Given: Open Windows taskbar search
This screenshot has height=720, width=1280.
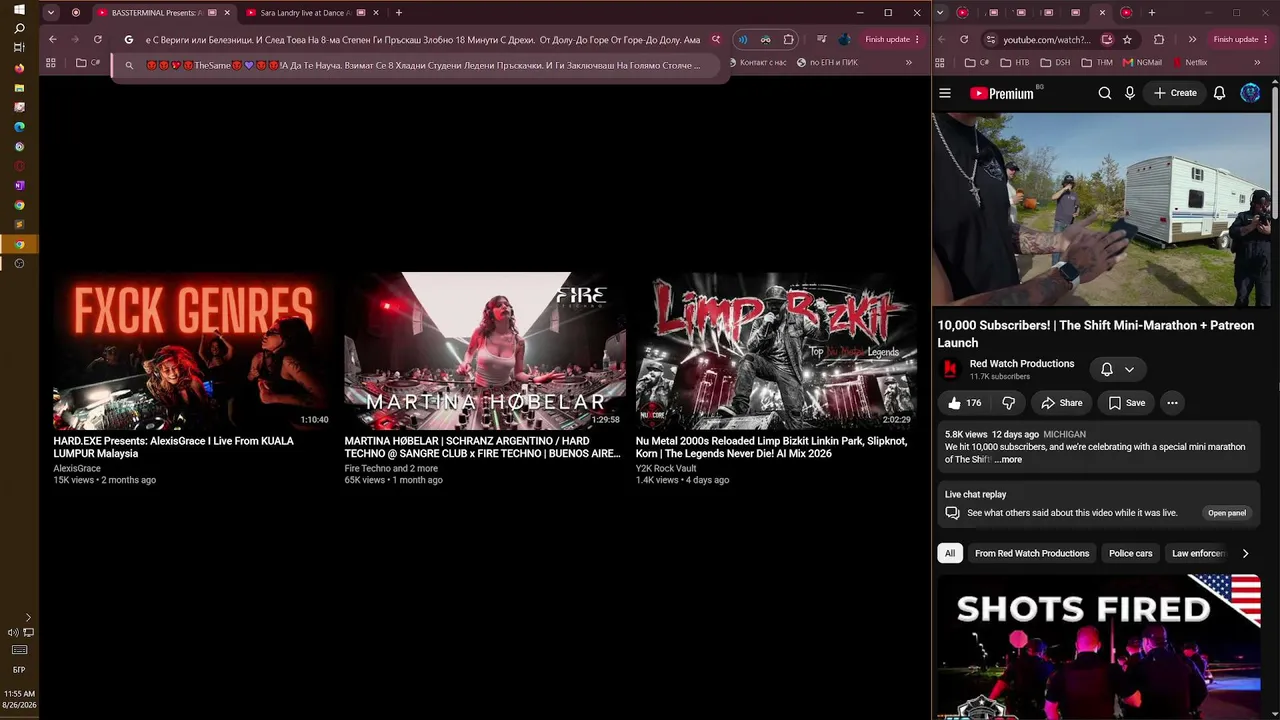Looking at the screenshot, I should [x=19, y=28].
